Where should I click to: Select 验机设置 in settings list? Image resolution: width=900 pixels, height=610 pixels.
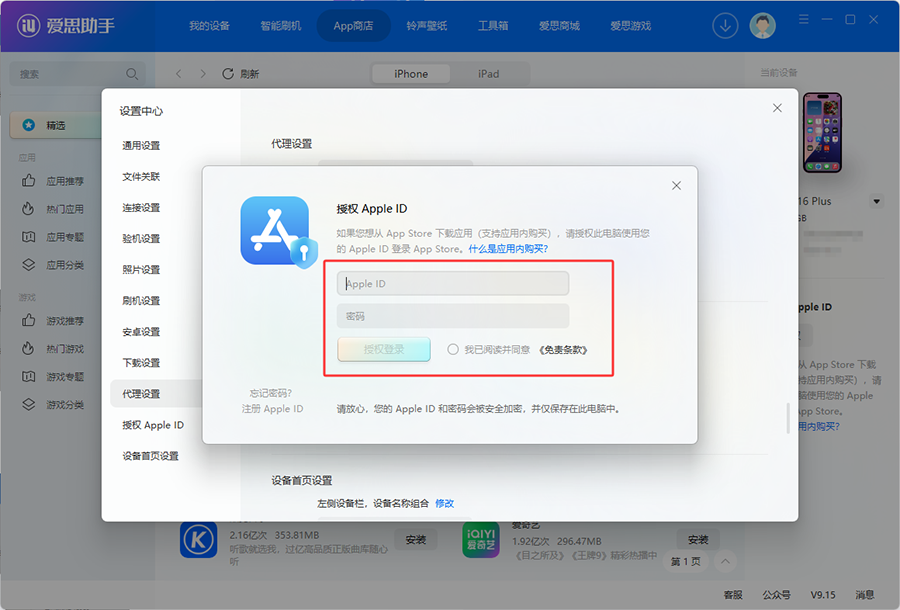141,239
